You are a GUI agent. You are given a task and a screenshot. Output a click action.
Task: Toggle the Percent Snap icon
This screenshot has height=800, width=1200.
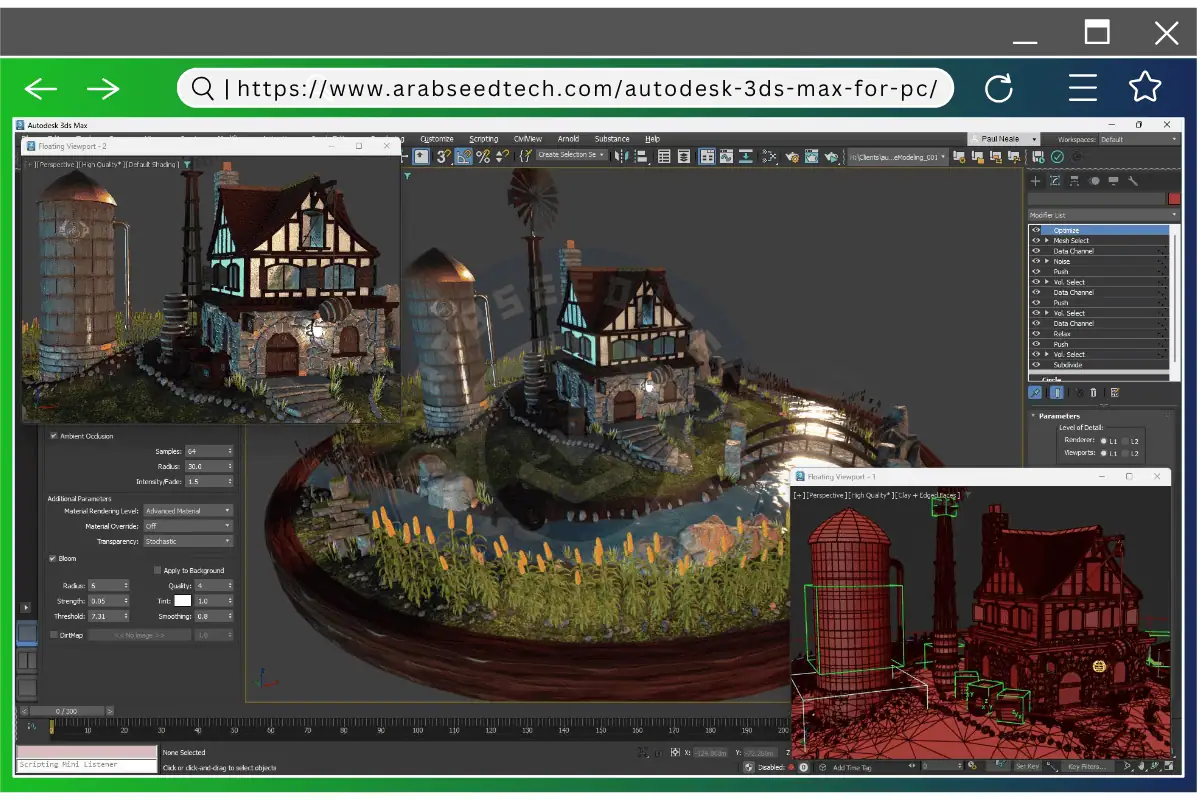[x=483, y=156]
